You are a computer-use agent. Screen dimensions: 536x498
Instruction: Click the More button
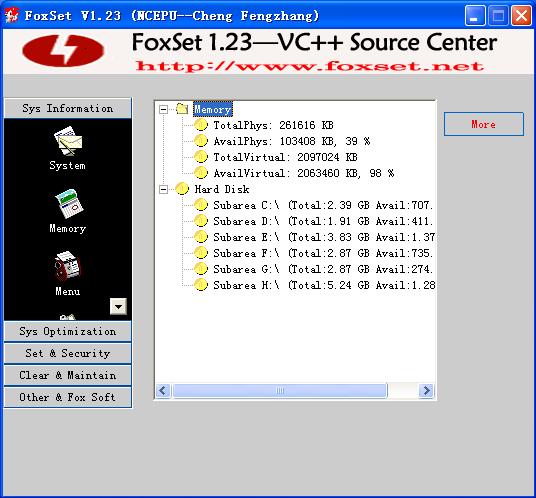(x=484, y=124)
